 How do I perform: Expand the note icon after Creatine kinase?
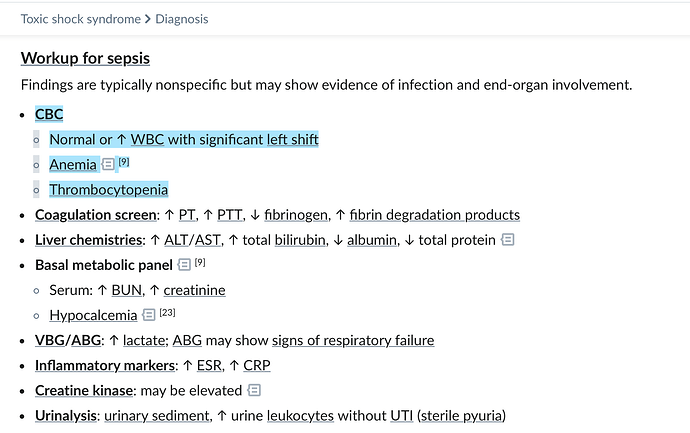pyautogui.click(x=254, y=390)
